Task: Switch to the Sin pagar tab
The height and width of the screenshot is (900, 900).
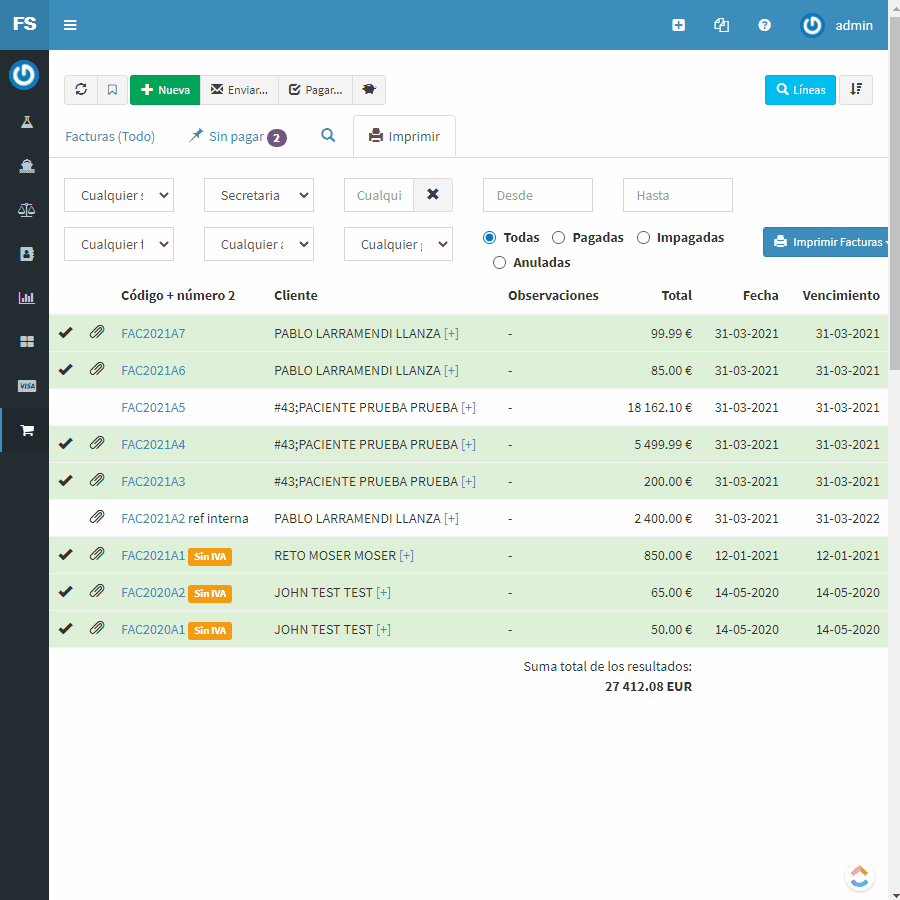Action: (237, 137)
